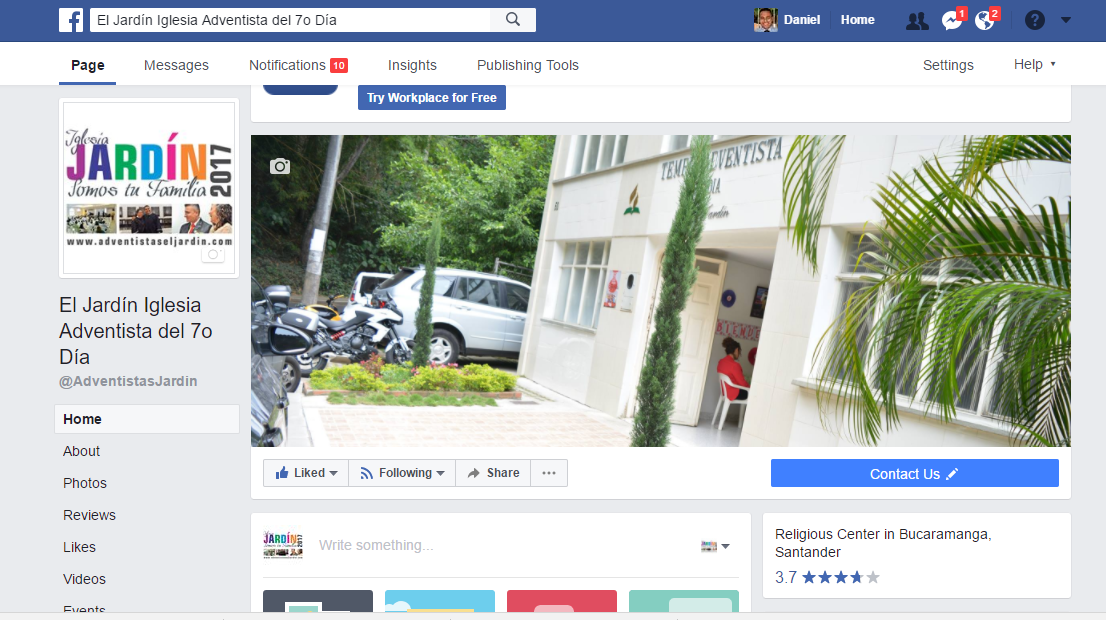Click the 3.7 star rating
The height and width of the screenshot is (620, 1106).
click(827, 577)
